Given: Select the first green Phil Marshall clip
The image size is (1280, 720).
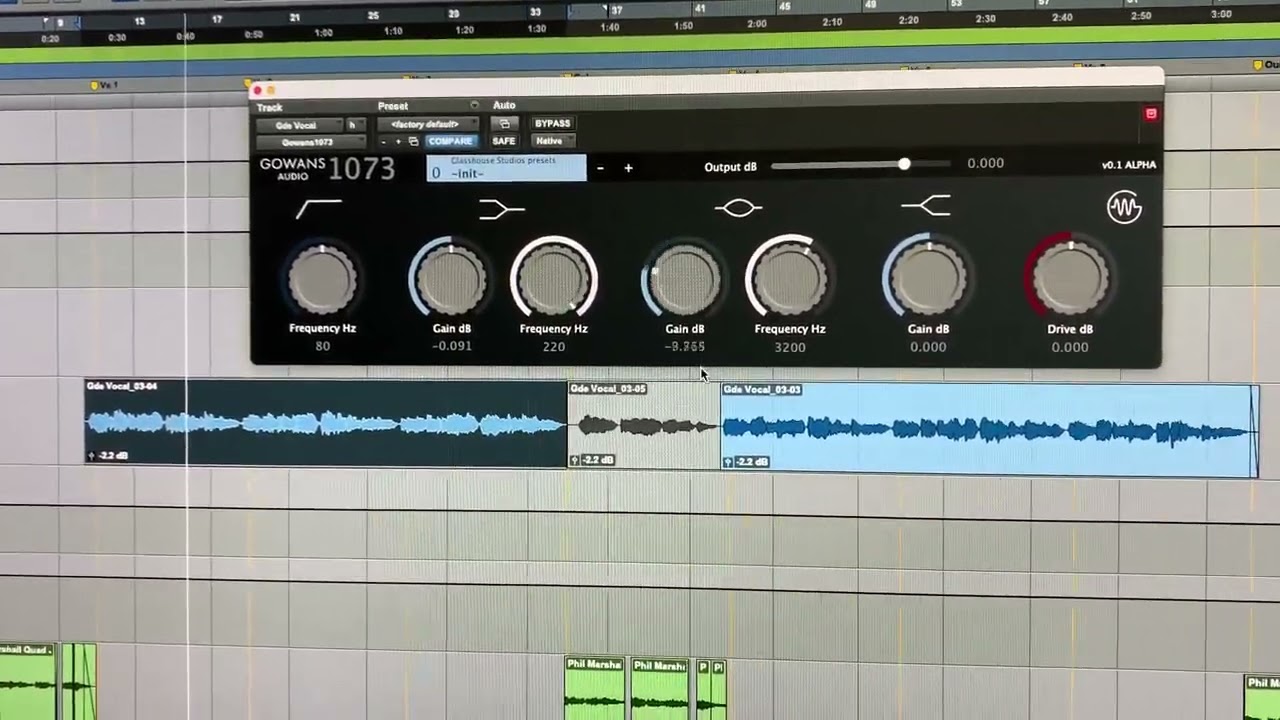Looking at the screenshot, I should coord(594,688).
